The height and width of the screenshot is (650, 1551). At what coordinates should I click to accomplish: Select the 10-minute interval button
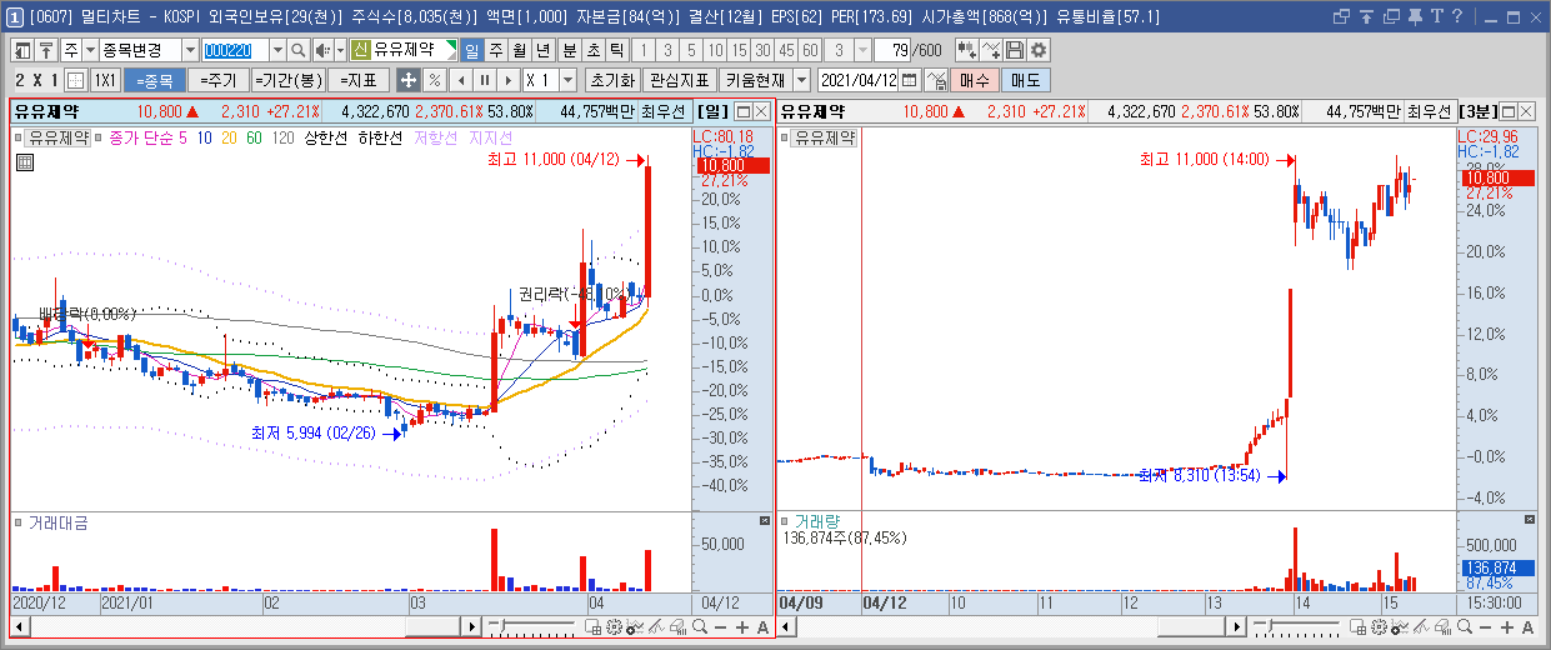pos(715,50)
